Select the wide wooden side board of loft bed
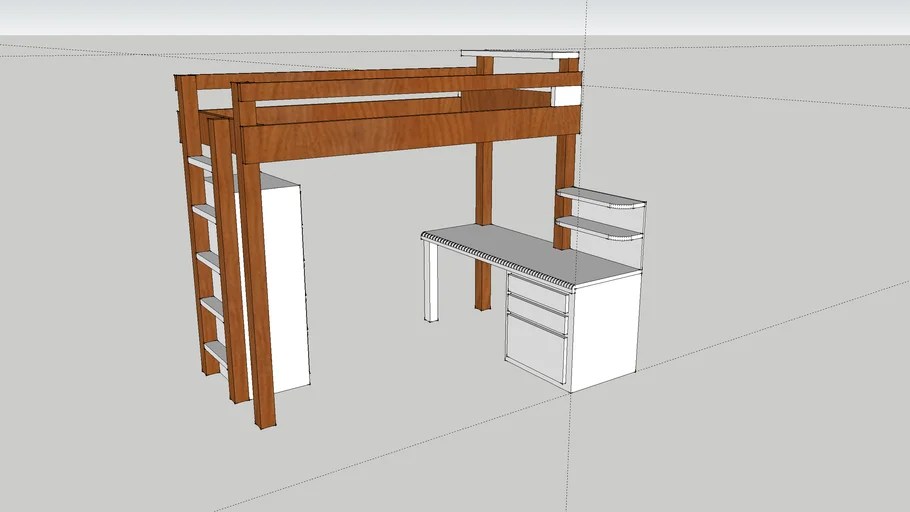The width and height of the screenshot is (910, 512). coord(409,135)
